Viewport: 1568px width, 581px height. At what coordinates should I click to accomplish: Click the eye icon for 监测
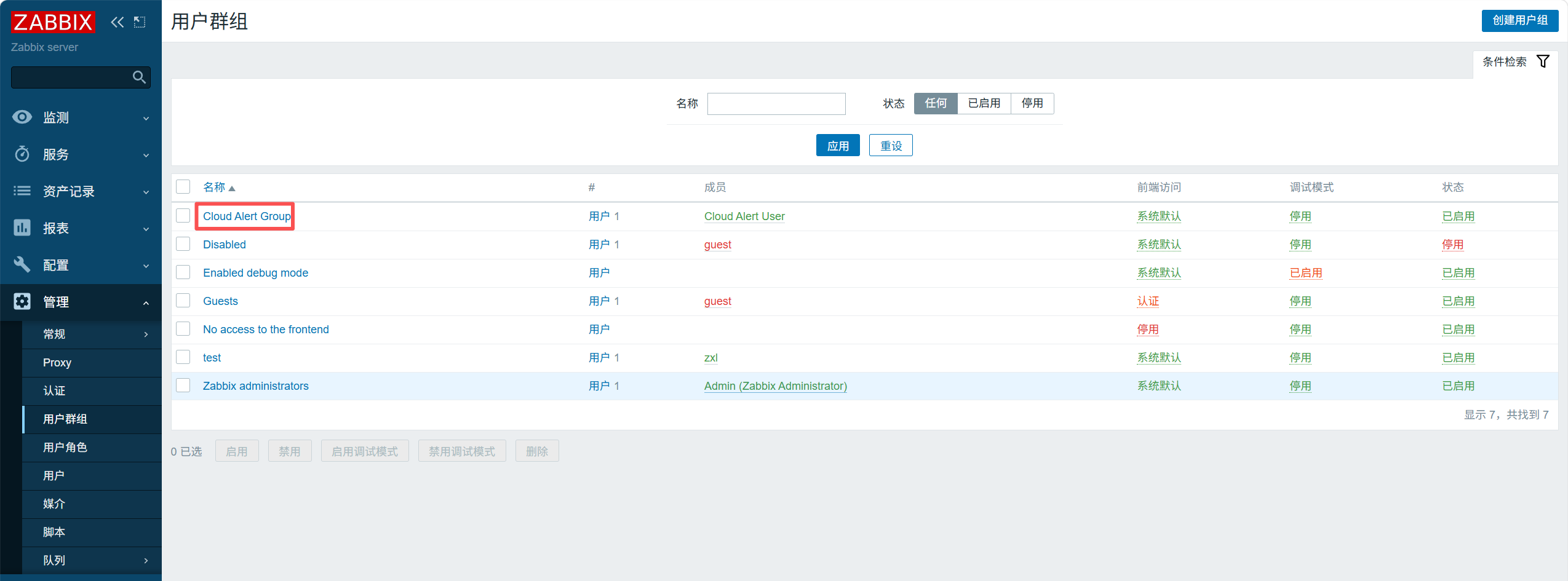click(22, 117)
